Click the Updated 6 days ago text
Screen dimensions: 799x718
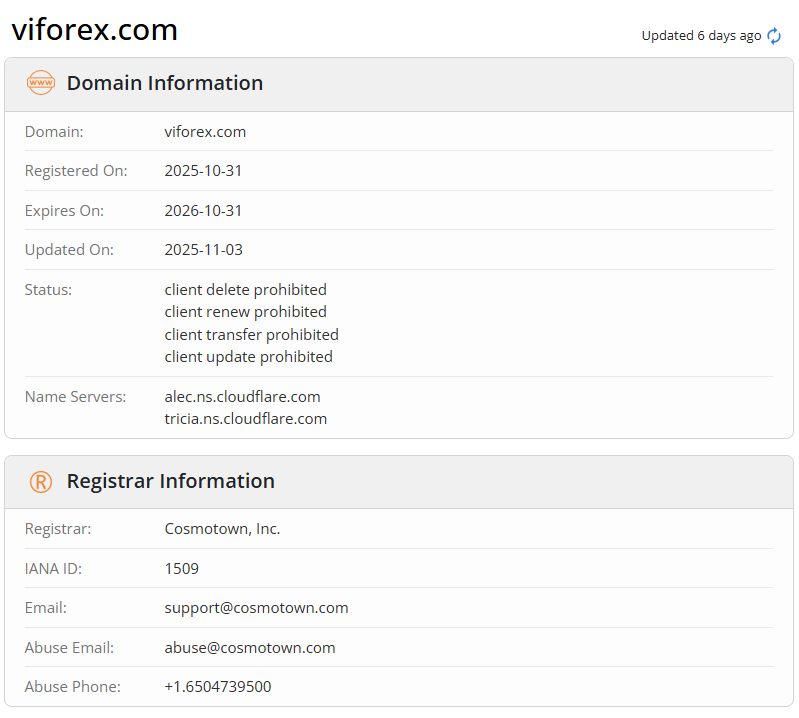[701, 36]
